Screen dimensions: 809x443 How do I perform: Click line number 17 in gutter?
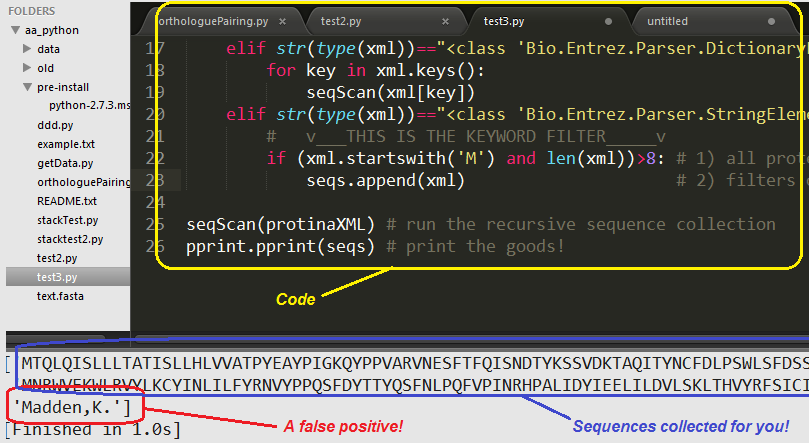(x=155, y=48)
